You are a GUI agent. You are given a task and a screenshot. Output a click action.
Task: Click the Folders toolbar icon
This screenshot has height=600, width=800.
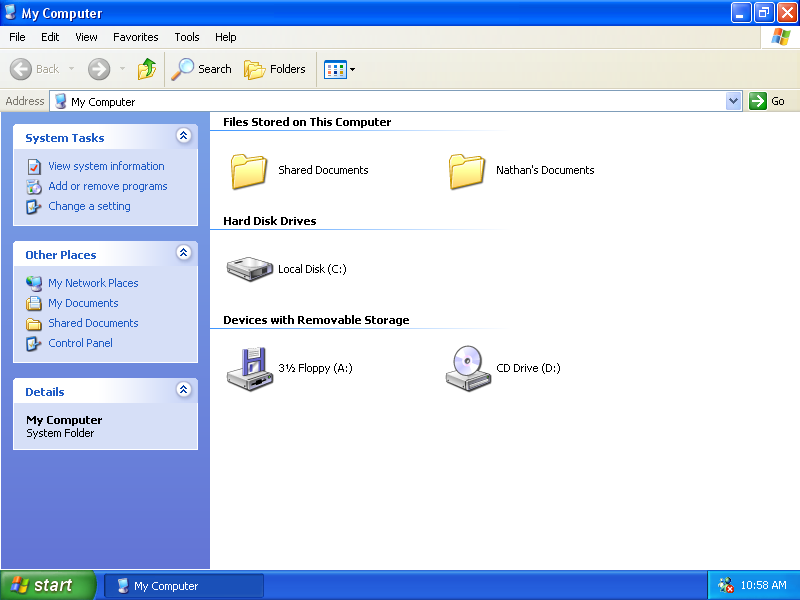[275, 69]
